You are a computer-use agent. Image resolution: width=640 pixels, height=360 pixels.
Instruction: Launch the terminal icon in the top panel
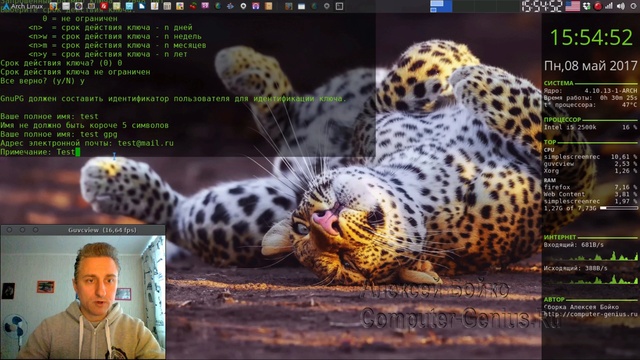(339, 6)
